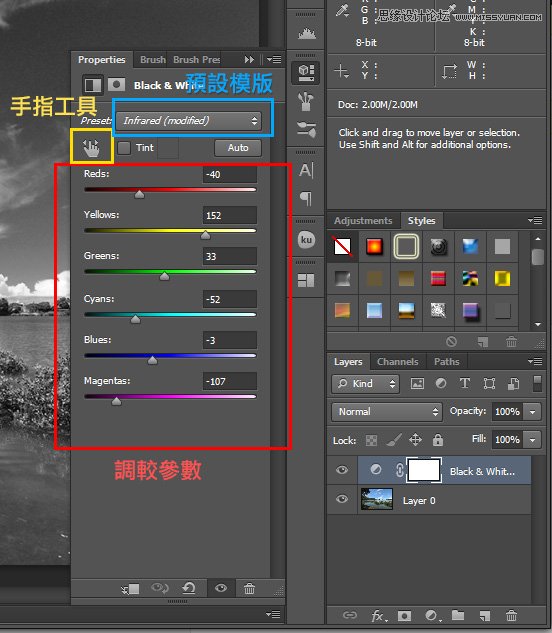Screen dimensions: 552x633
Task: Switch to the Paths tab
Action: [x=447, y=362]
